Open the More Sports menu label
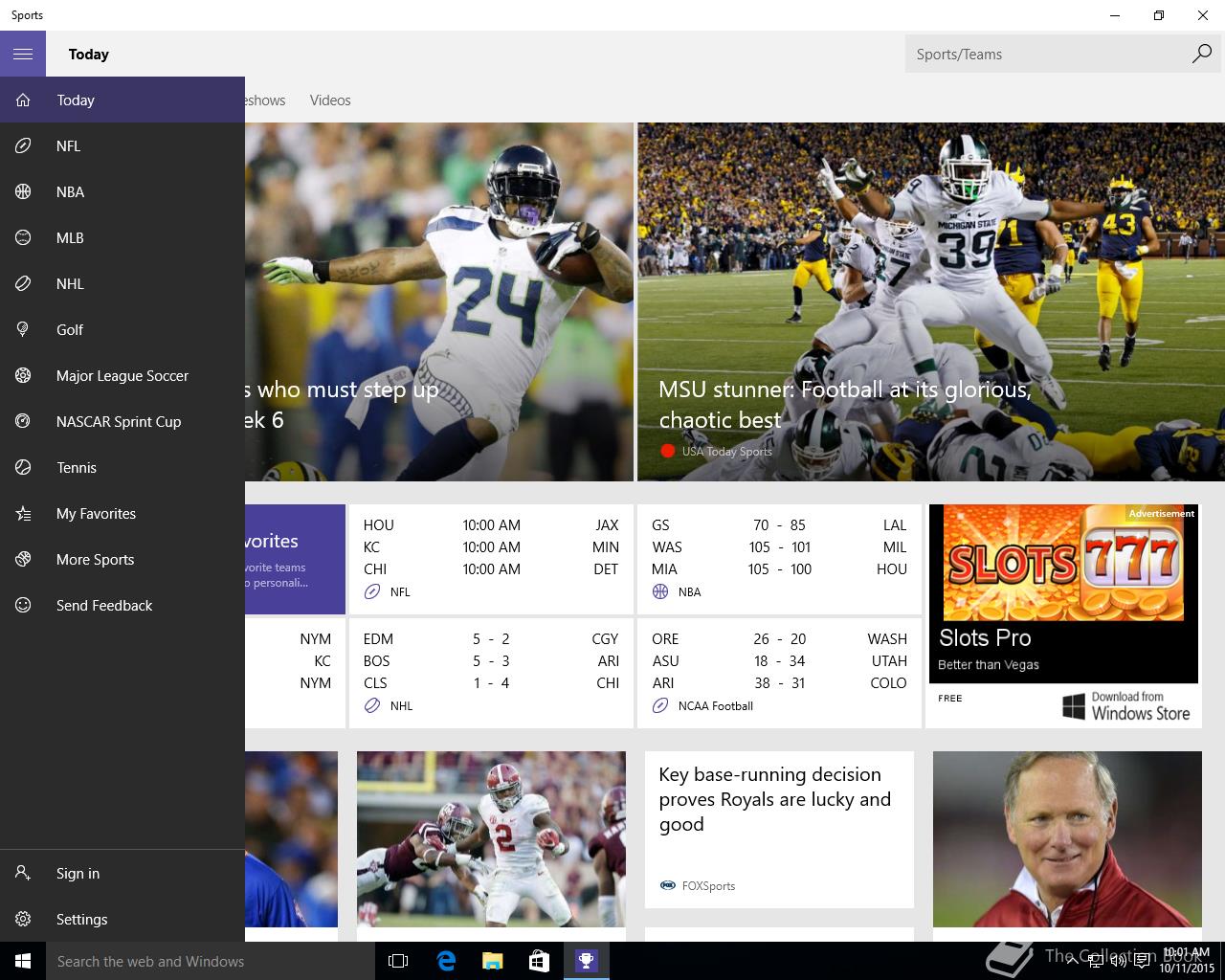The image size is (1225, 980). point(95,560)
